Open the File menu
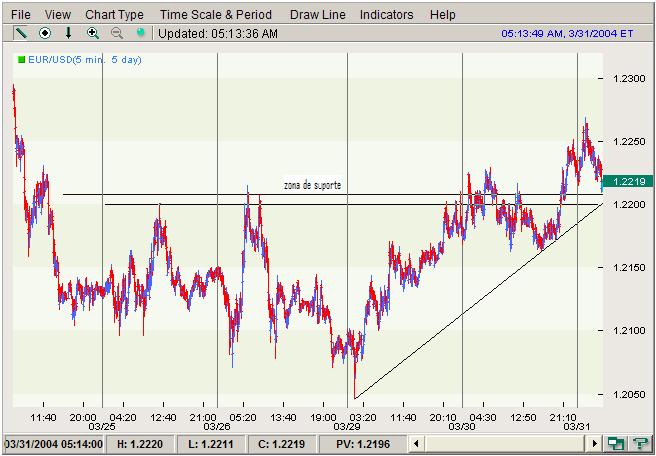Screen dimensions: 656x456 (x=20, y=15)
